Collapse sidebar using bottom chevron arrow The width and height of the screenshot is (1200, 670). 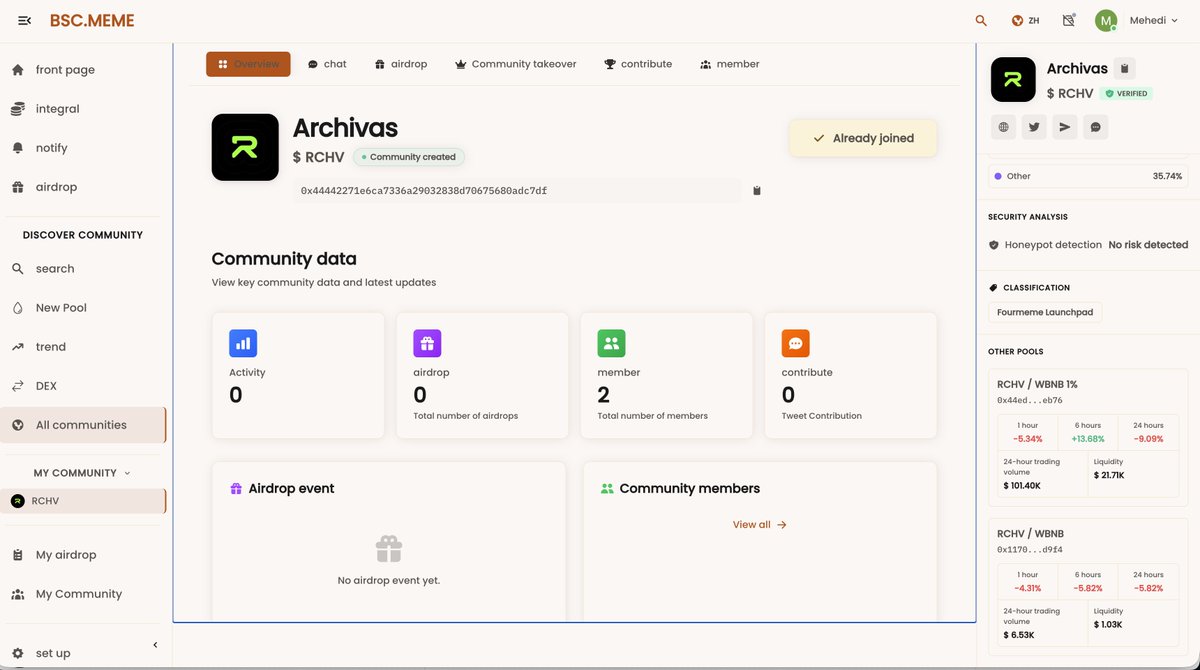coord(155,645)
